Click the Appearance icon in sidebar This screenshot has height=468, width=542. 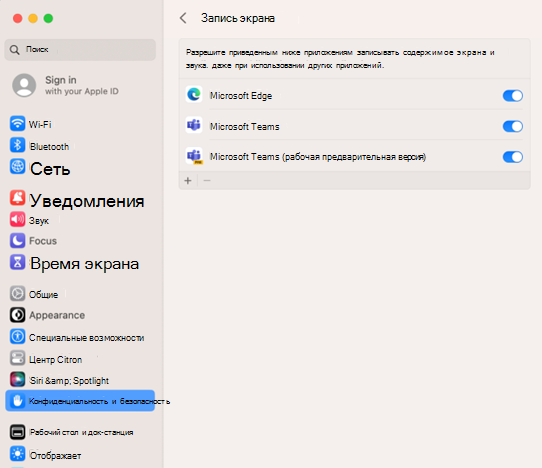pyautogui.click(x=17, y=315)
